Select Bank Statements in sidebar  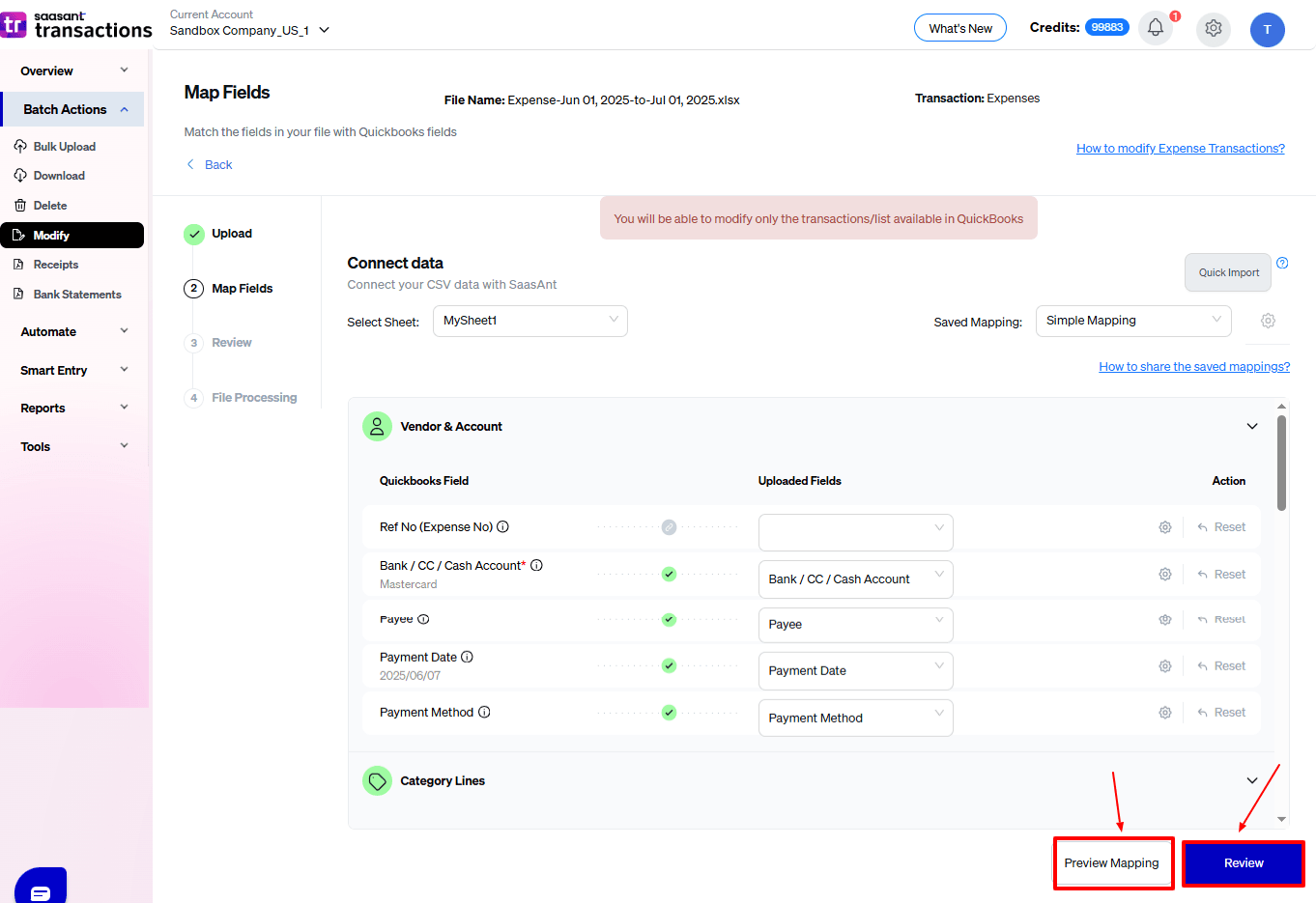point(77,295)
